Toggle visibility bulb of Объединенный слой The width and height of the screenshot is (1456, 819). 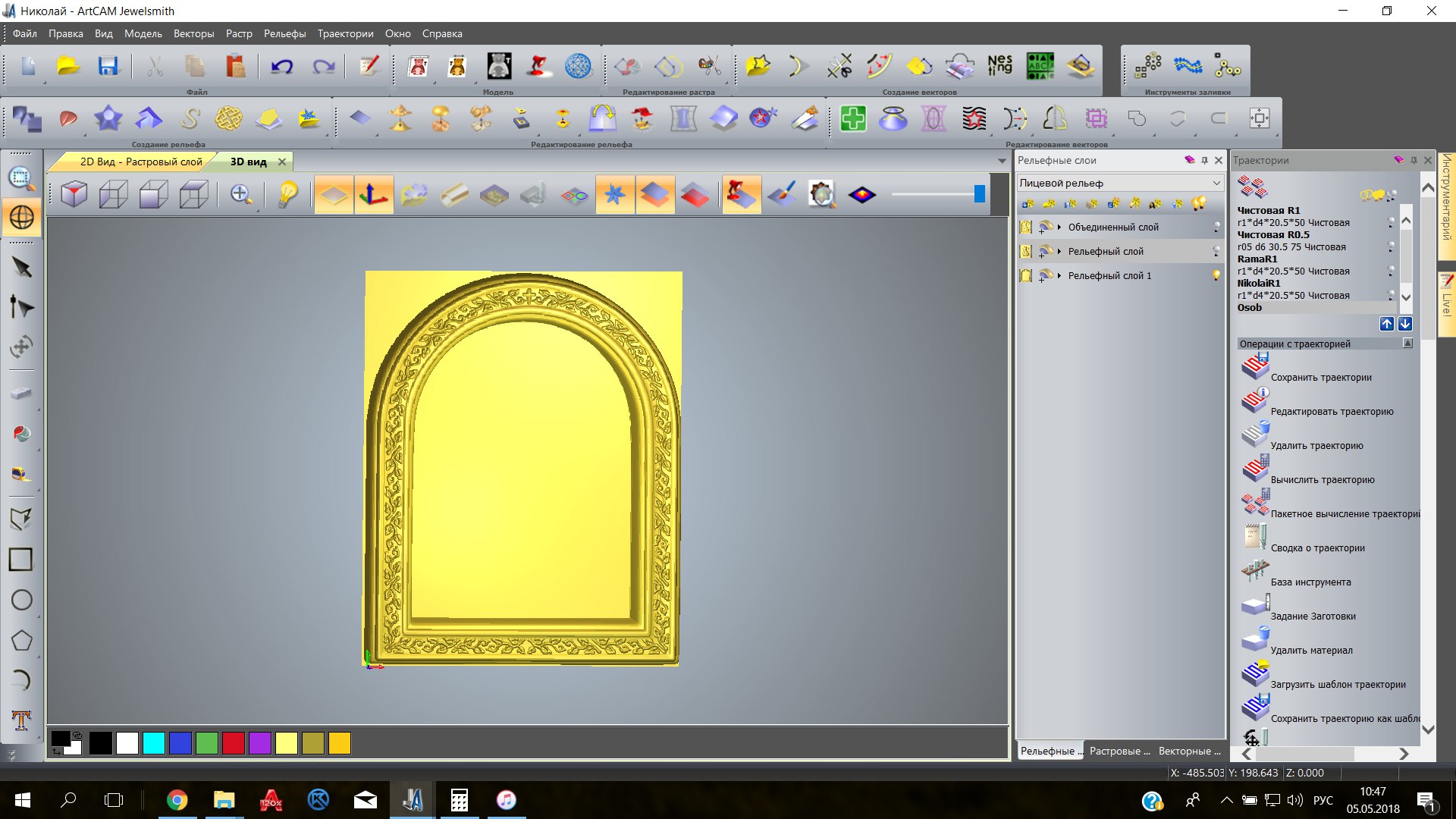pos(1216,227)
